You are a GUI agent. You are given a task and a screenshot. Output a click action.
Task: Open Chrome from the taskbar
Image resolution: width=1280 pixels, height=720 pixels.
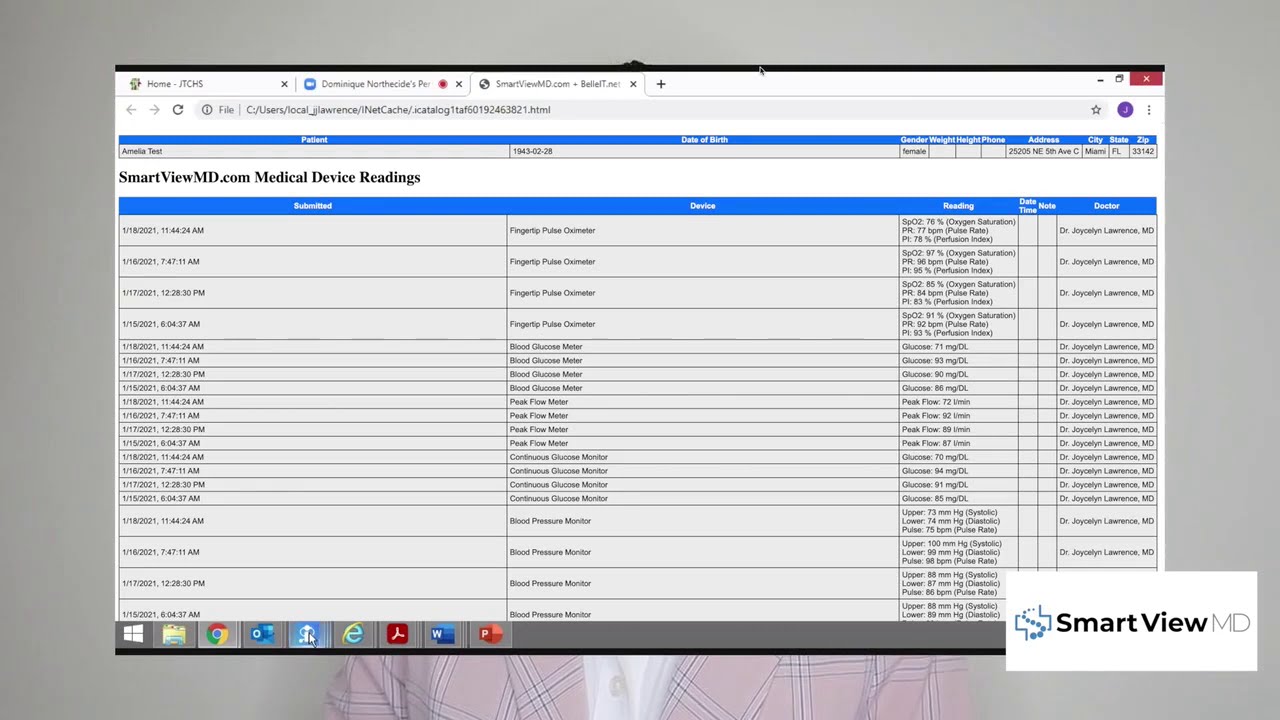pyautogui.click(x=217, y=634)
